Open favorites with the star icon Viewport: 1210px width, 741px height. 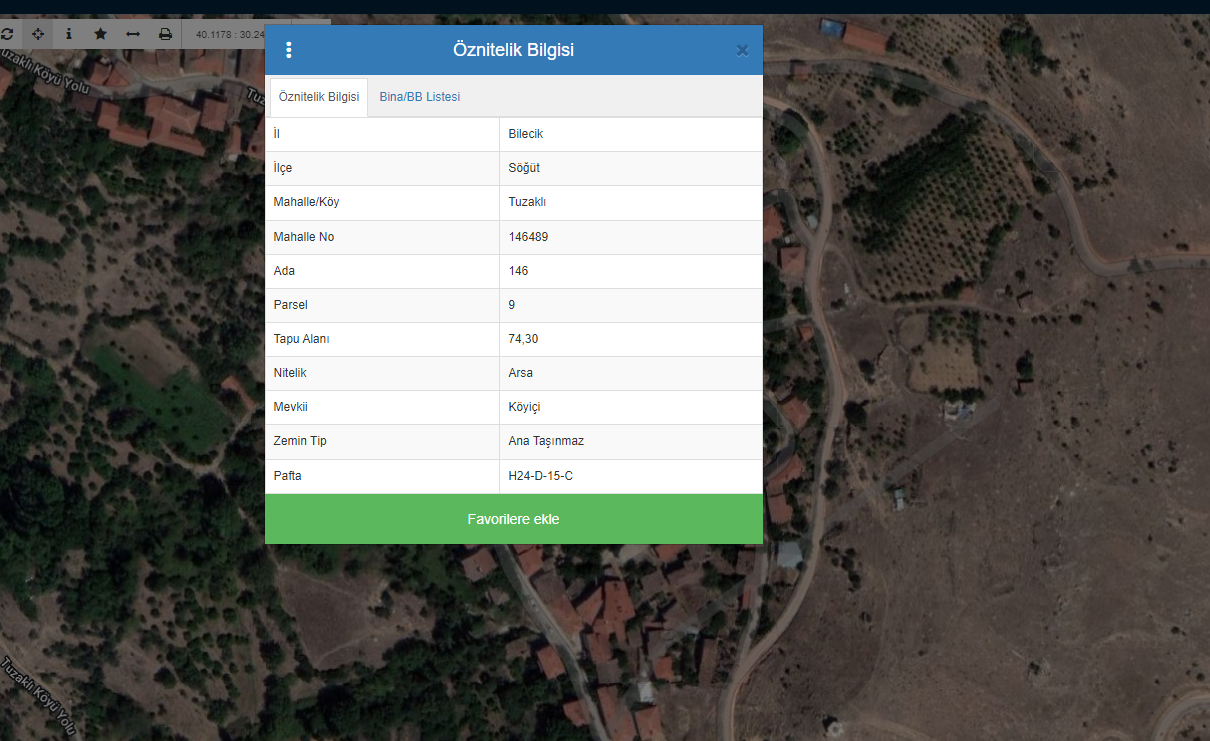[101, 34]
